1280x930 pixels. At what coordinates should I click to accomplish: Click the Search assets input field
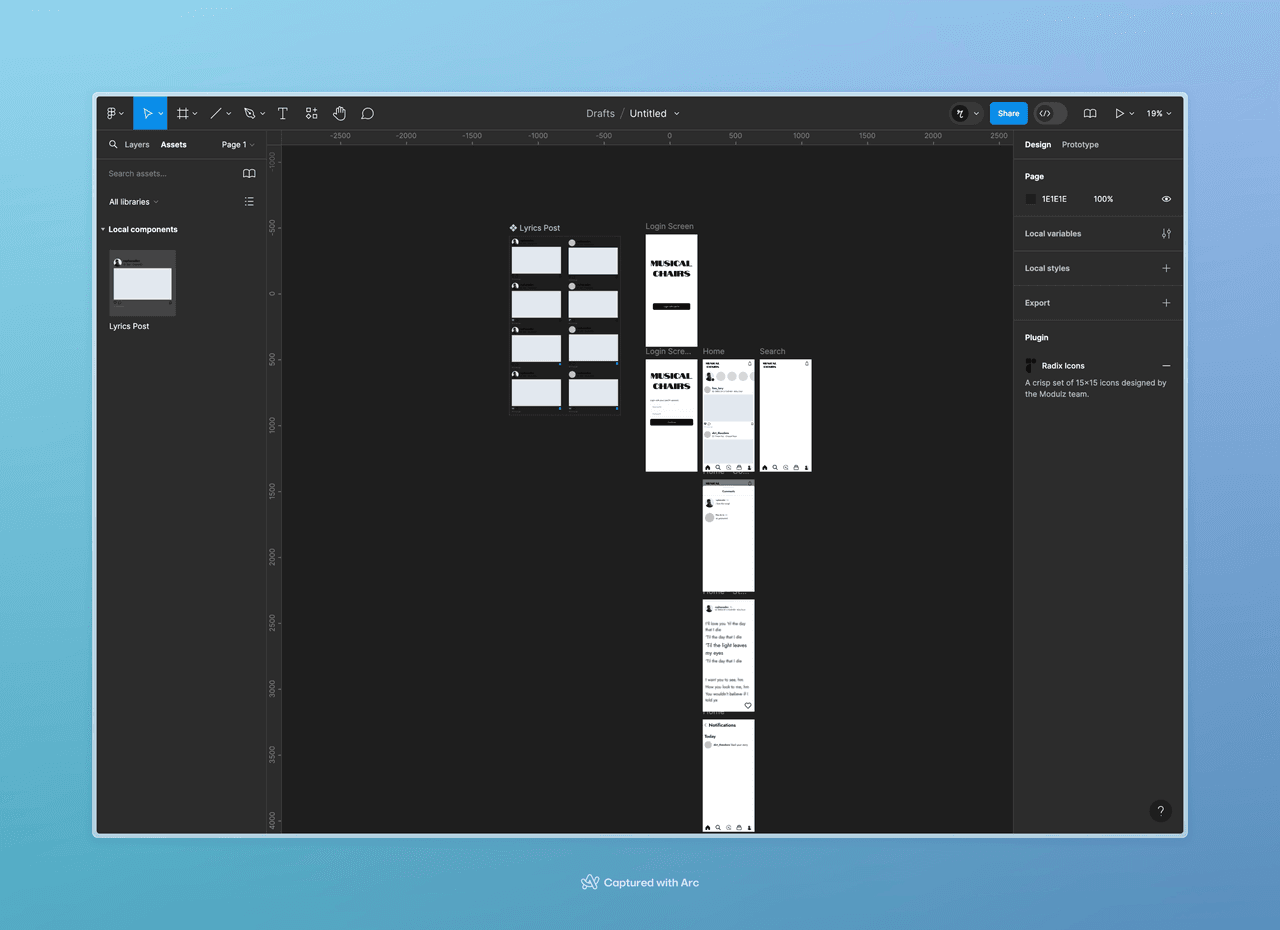point(170,174)
